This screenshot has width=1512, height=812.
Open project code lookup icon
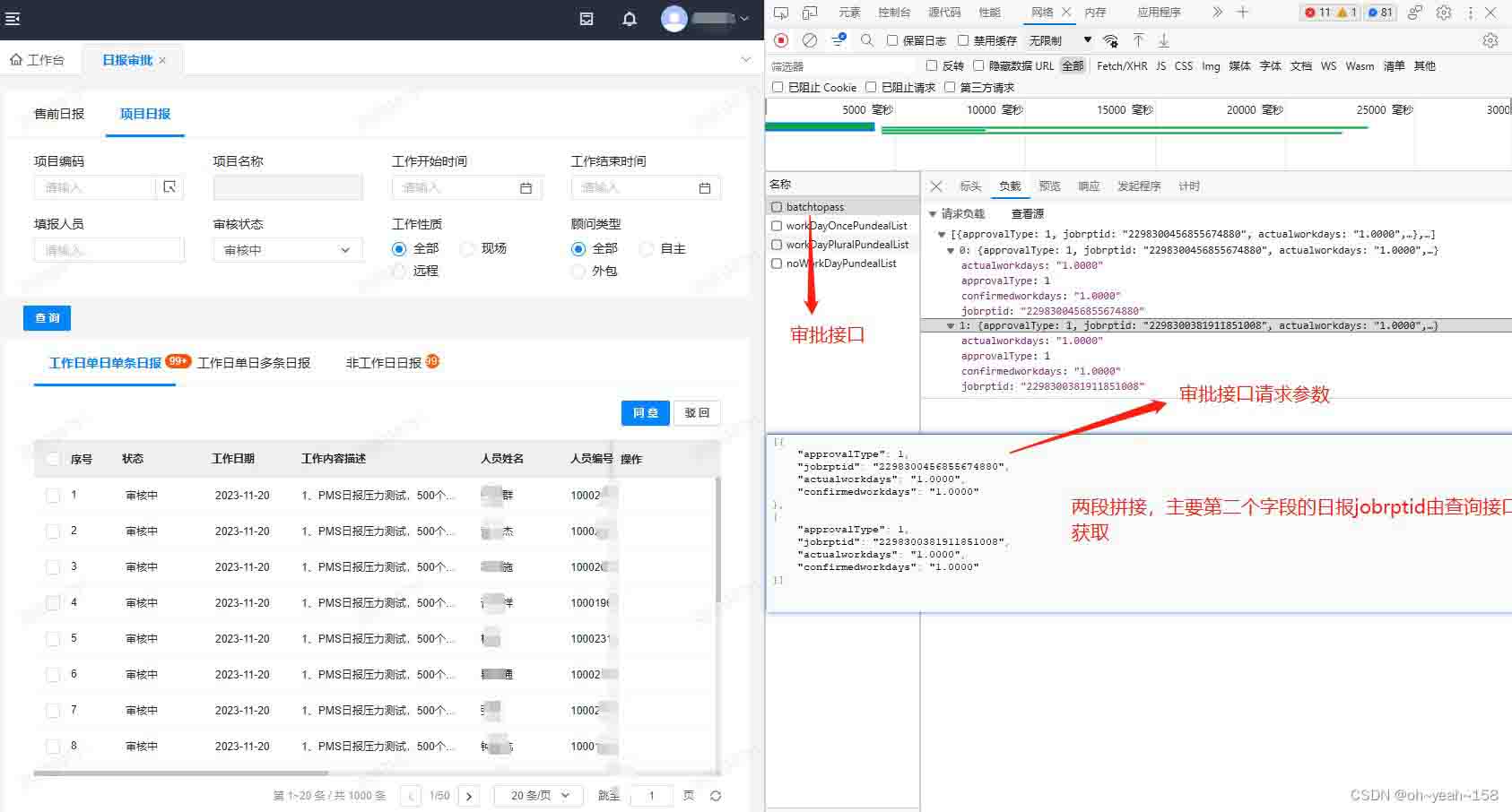click(169, 186)
